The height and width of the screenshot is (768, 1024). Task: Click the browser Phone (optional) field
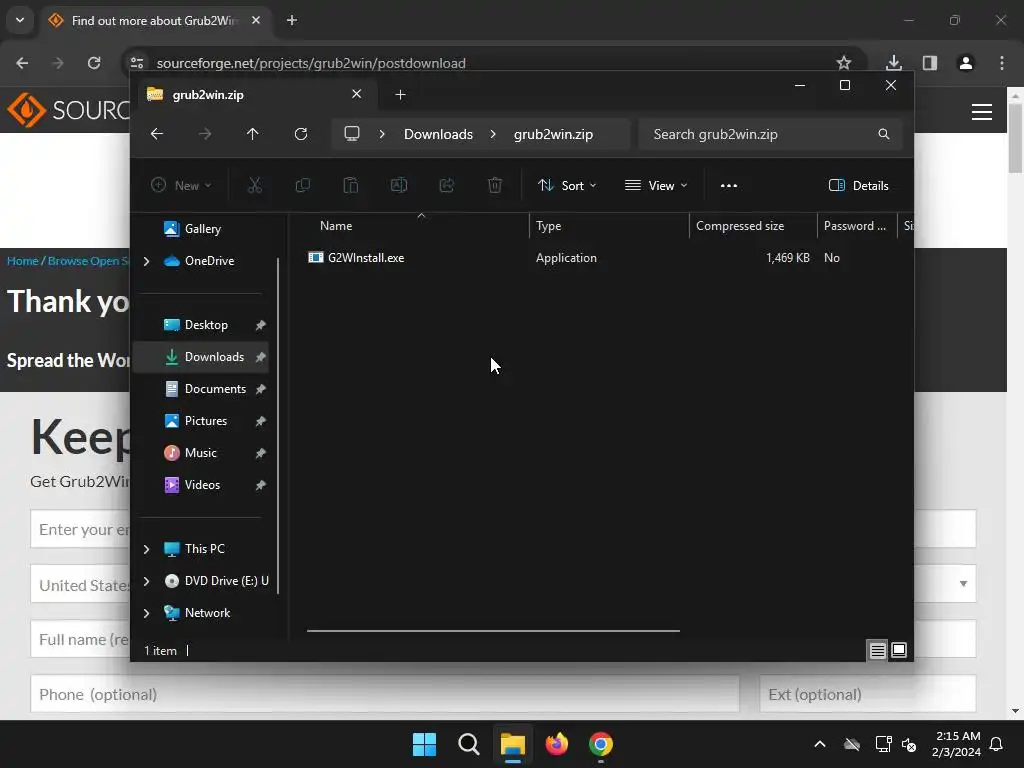point(385,694)
